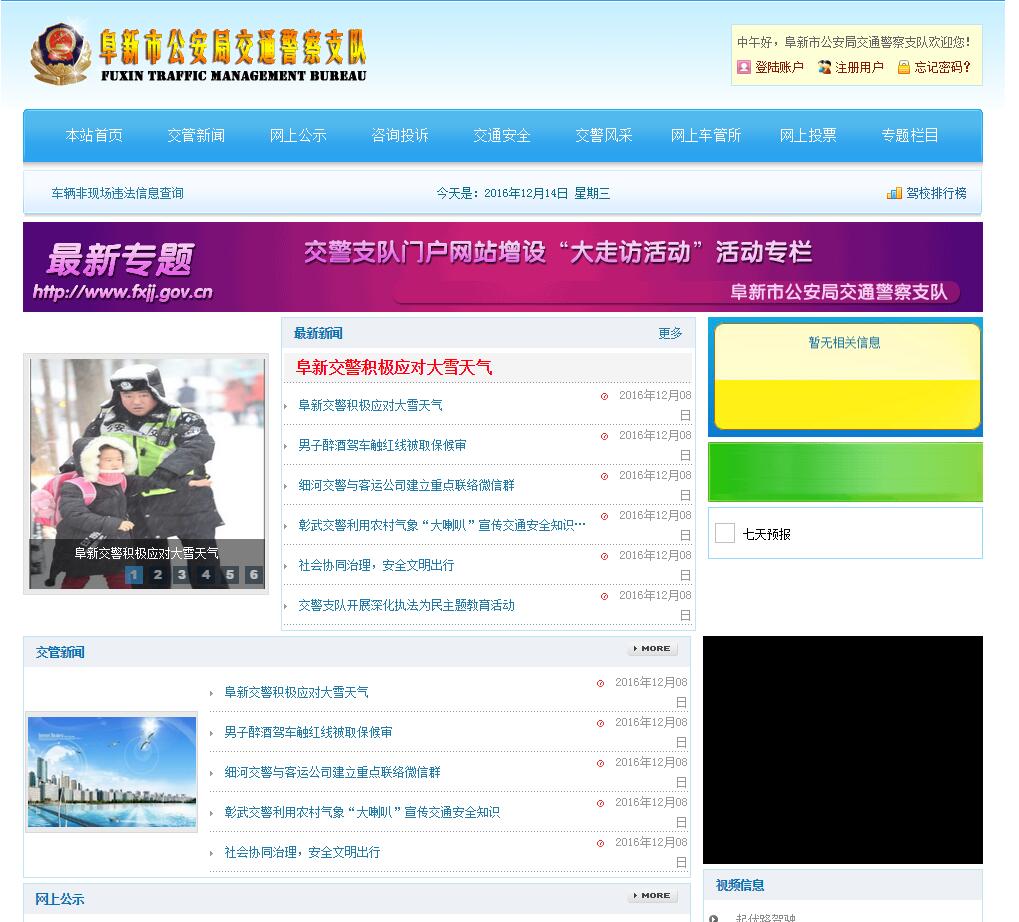Open 车辆非现场违法信息查询 link
Image resolution: width=1019 pixels, height=922 pixels.
(118, 193)
